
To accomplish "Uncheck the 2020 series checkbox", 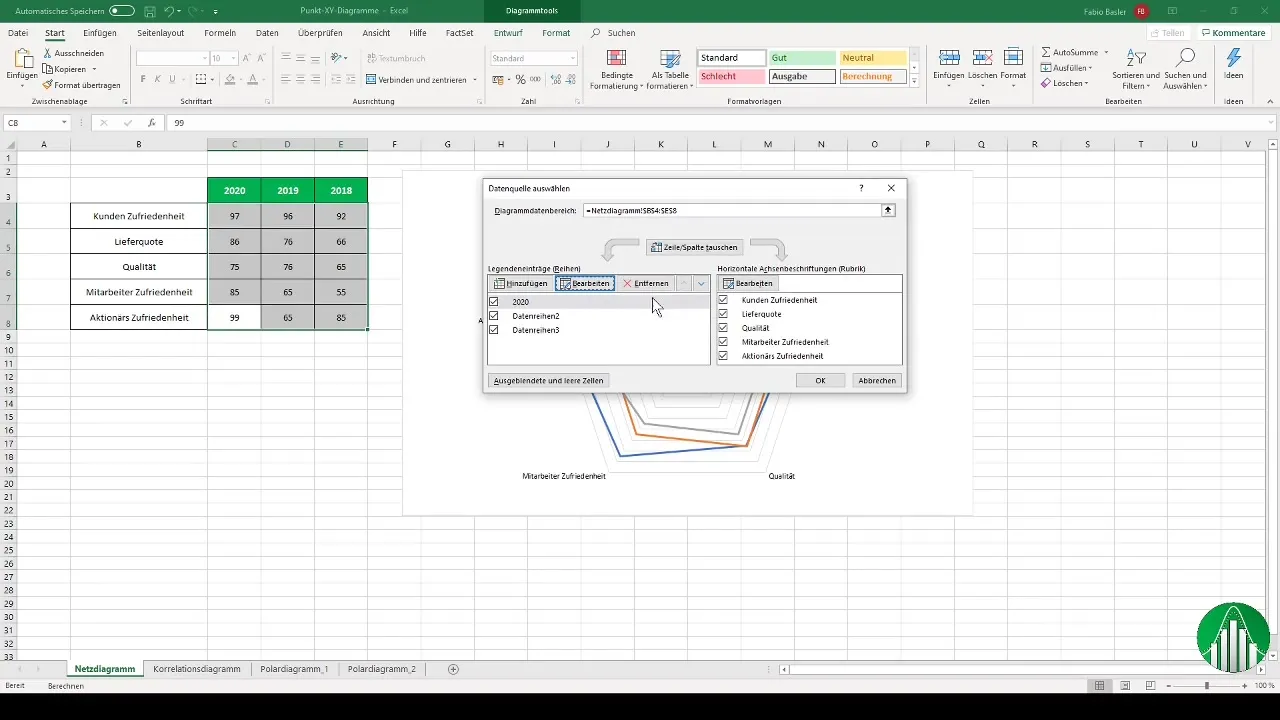I will coord(493,301).
